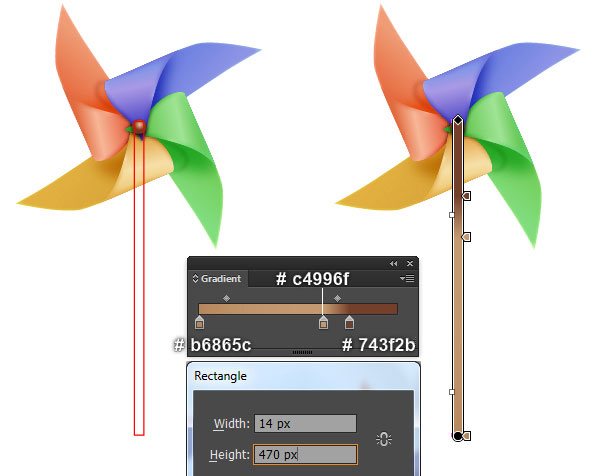The image size is (600, 476).
Task: Cycle Gradient panel views via tab arrows
Action: [195, 279]
